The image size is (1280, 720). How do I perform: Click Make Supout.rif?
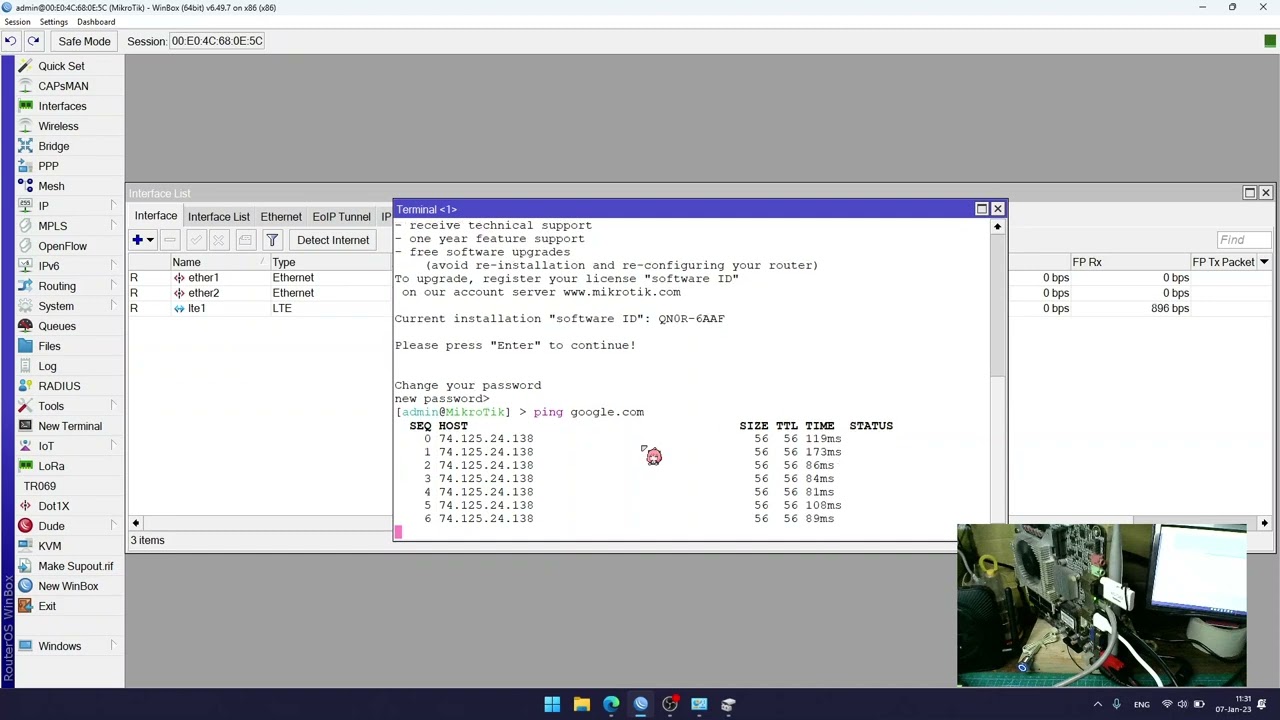click(75, 566)
